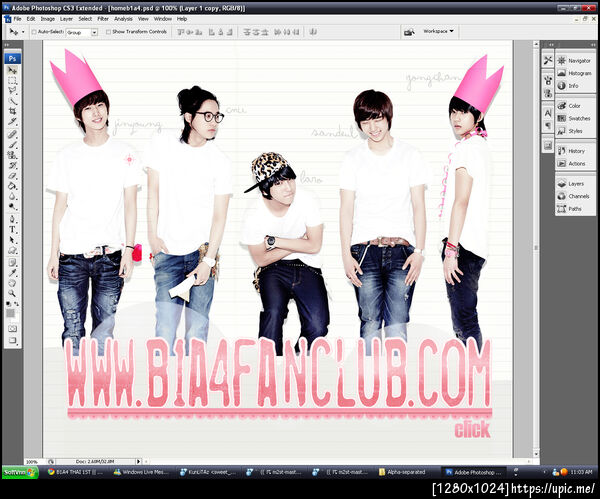Select the History Brush tool
Screen dimensions: 600x499
click(13, 165)
